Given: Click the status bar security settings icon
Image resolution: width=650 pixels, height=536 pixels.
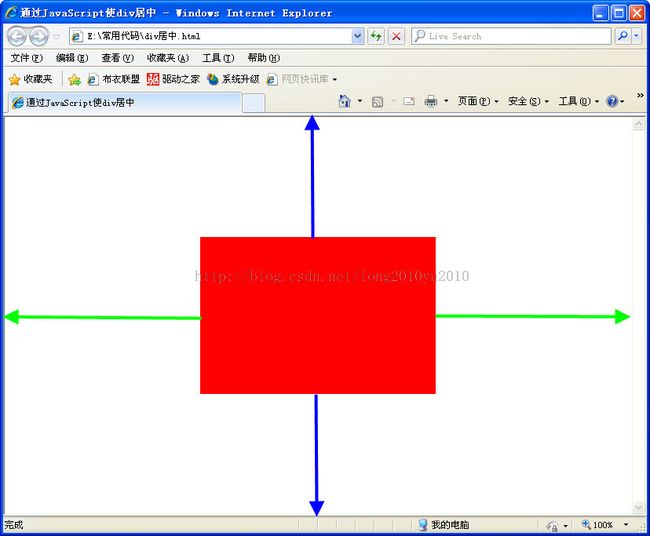Looking at the screenshot, I should tap(552, 526).
